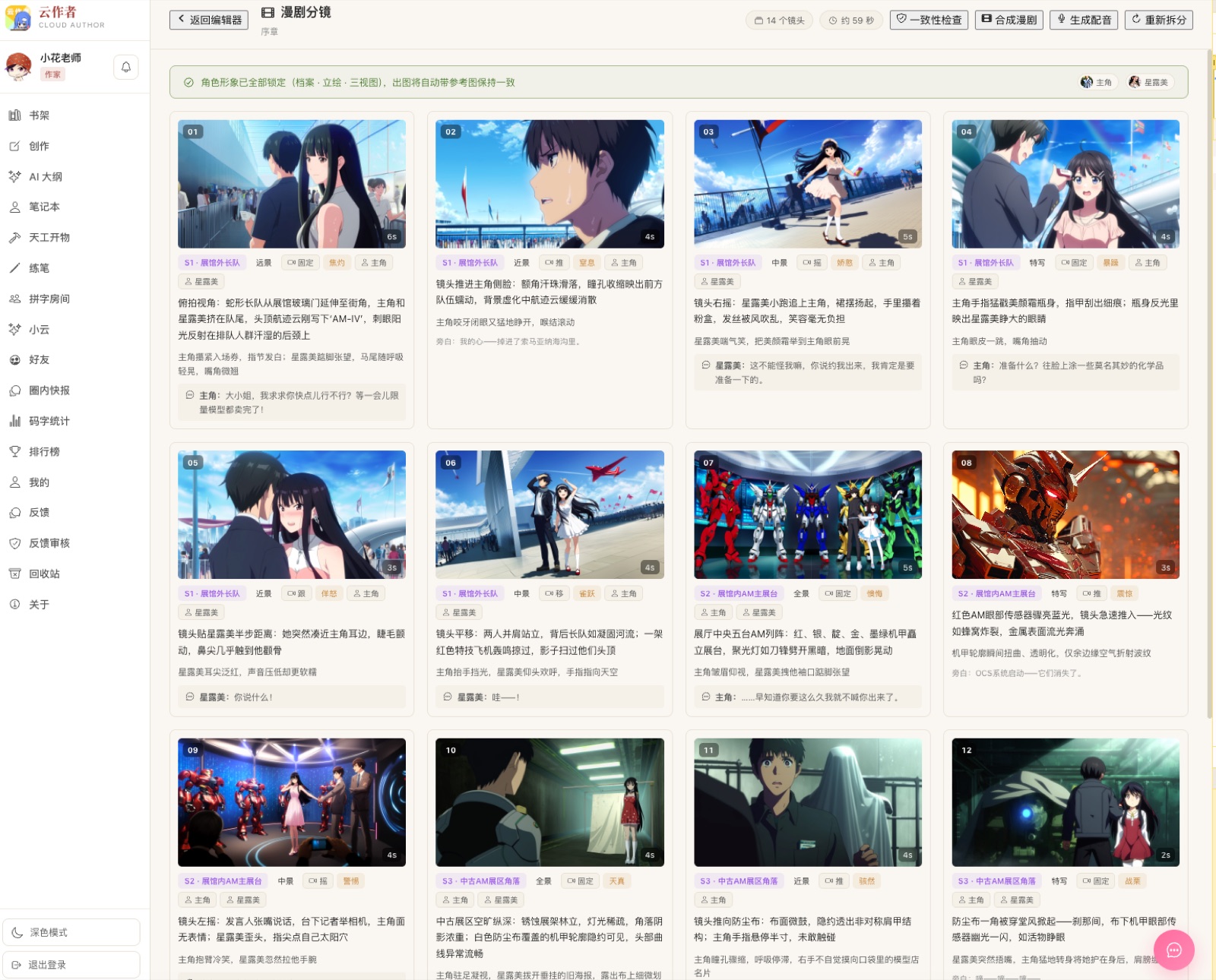Open 笔记本 sidebar icon
The image size is (1216, 980).
(x=14, y=207)
